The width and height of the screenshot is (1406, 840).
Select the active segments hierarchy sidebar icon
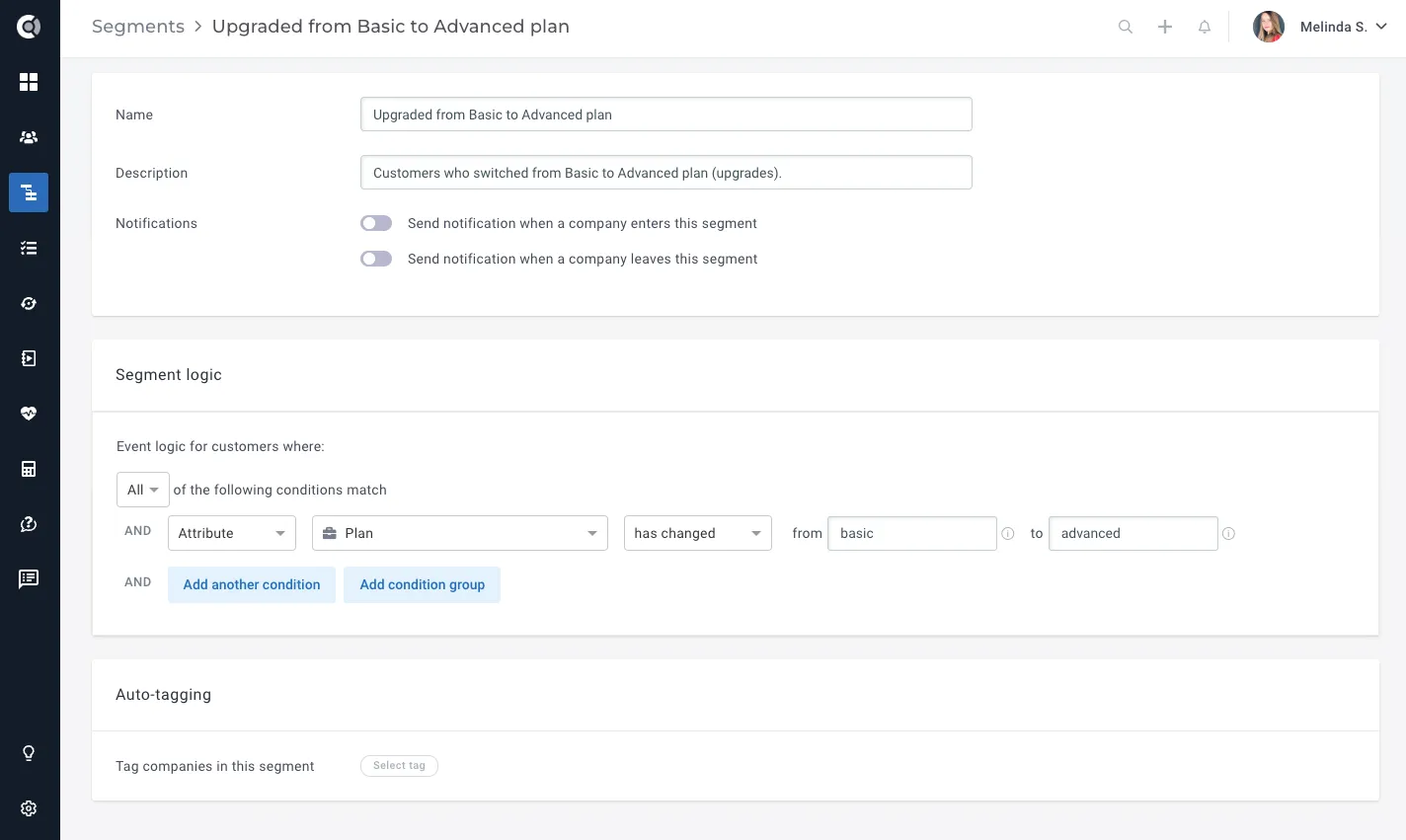(x=29, y=192)
